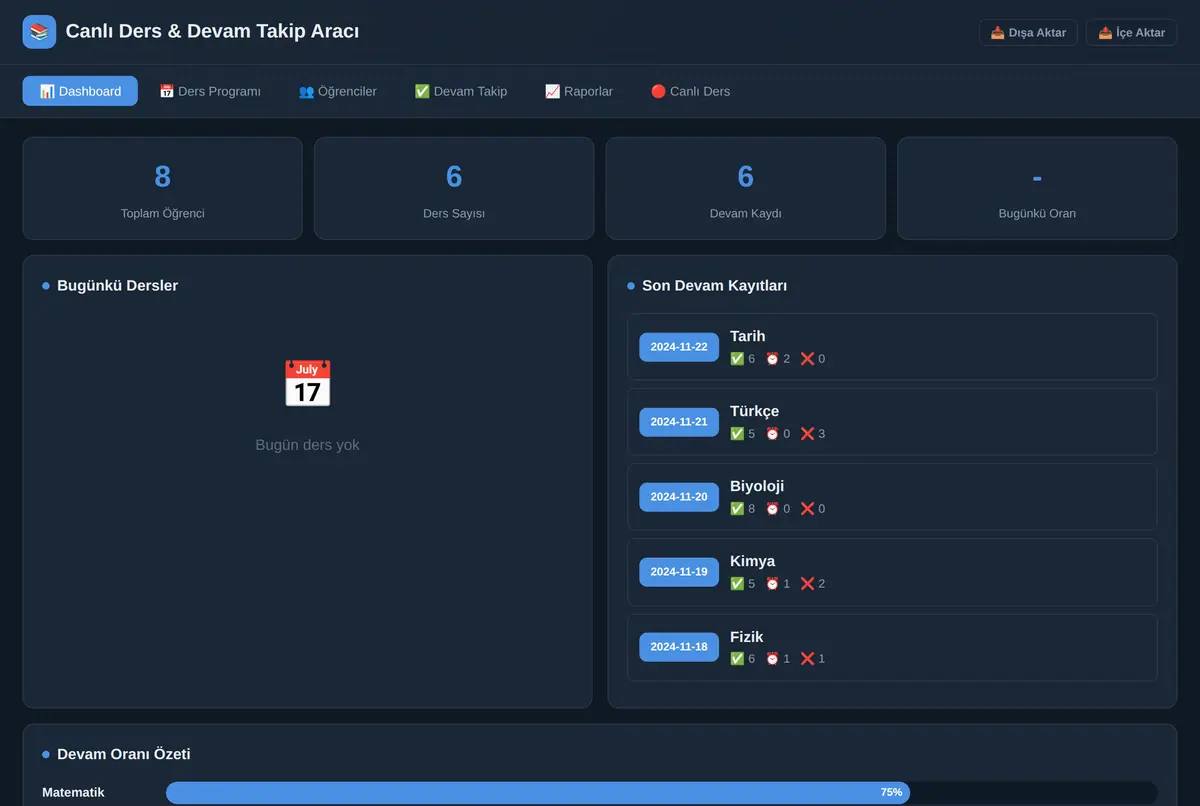Click the alarm clock icon in Fizik row
1200x806 pixels.
pyautogui.click(x=772, y=659)
